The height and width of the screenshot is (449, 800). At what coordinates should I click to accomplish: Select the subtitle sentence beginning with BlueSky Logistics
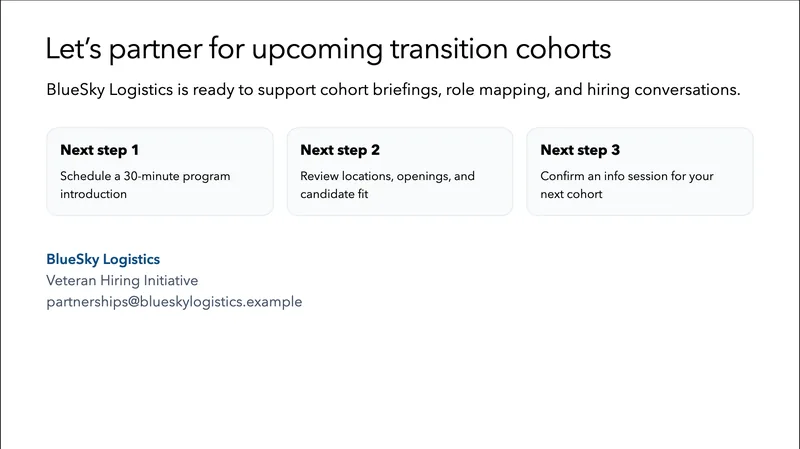pyautogui.click(x=393, y=90)
